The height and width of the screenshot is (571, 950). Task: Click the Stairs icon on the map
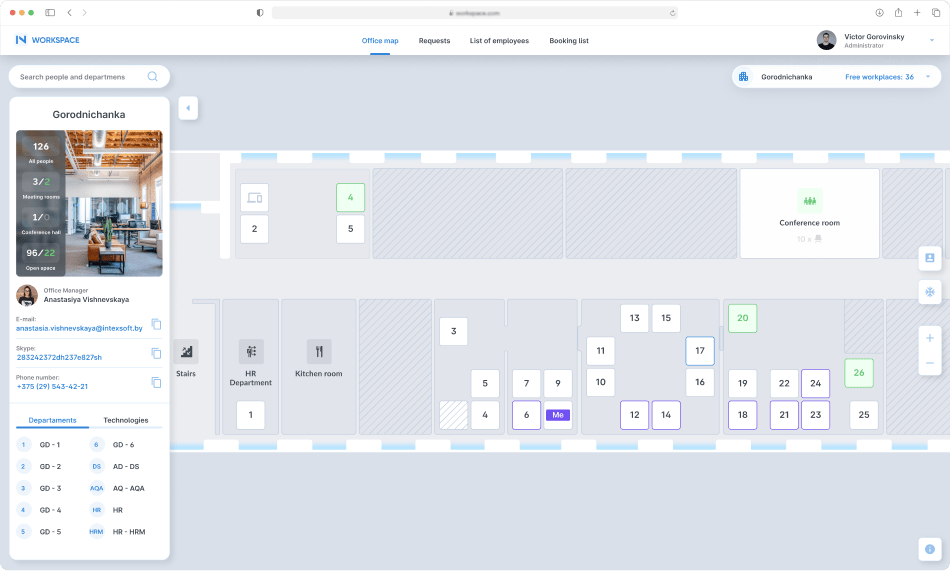click(x=186, y=351)
